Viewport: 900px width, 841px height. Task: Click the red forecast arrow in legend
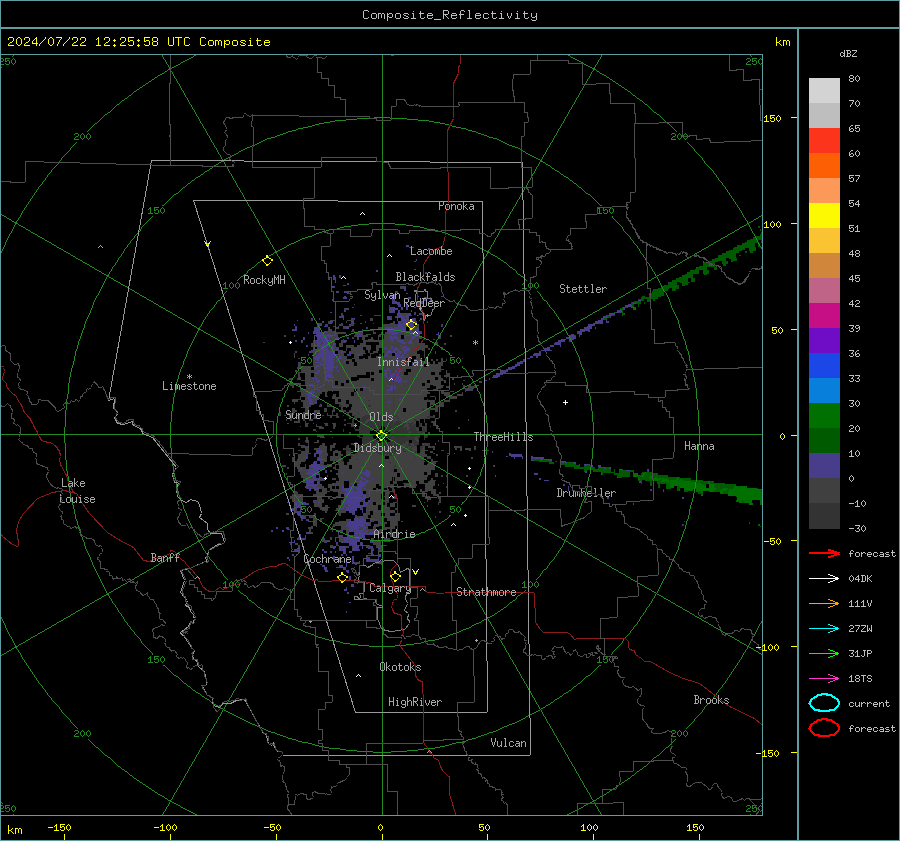(x=824, y=553)
